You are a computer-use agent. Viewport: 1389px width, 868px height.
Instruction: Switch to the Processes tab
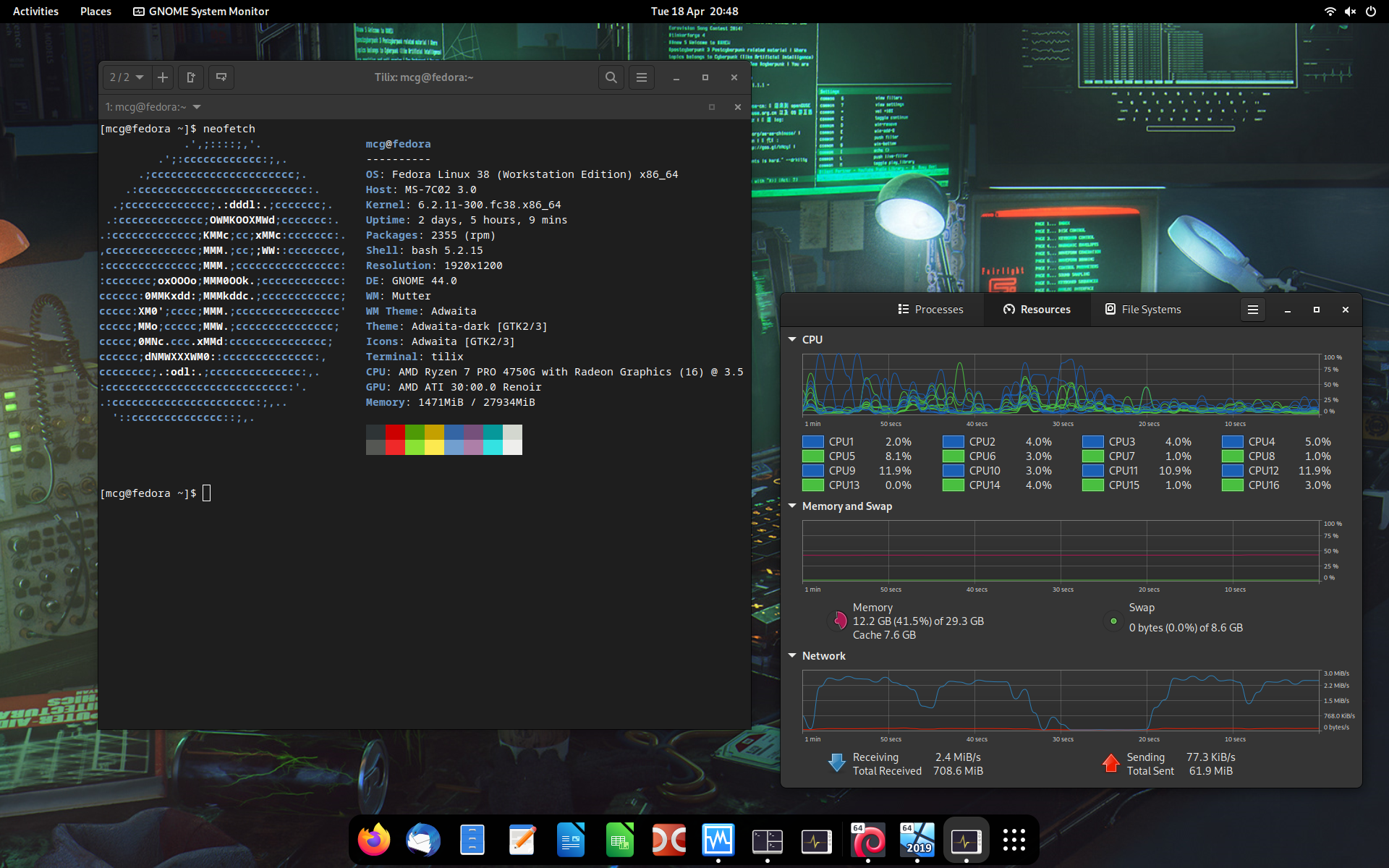tap(930, 310)
